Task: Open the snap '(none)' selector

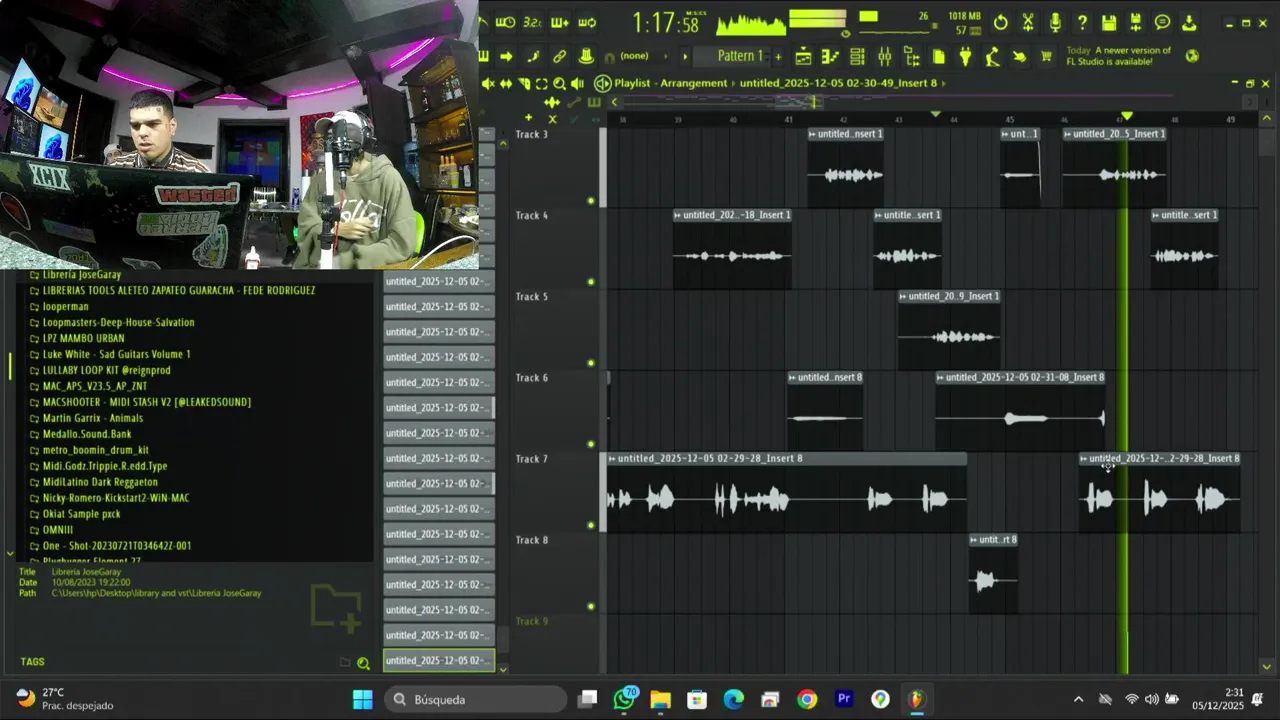Action: [x=637, y=56]
